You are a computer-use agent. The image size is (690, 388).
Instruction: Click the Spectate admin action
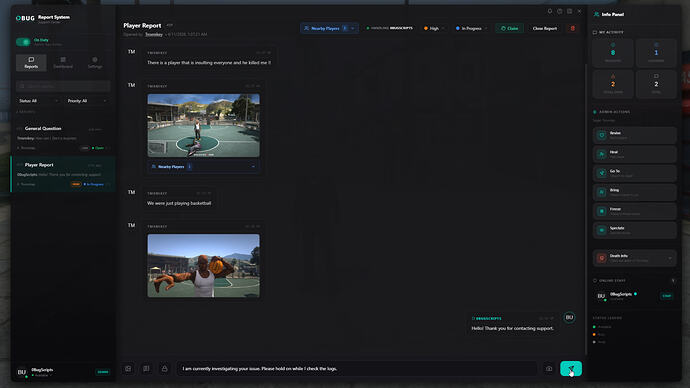pos(635,230)
